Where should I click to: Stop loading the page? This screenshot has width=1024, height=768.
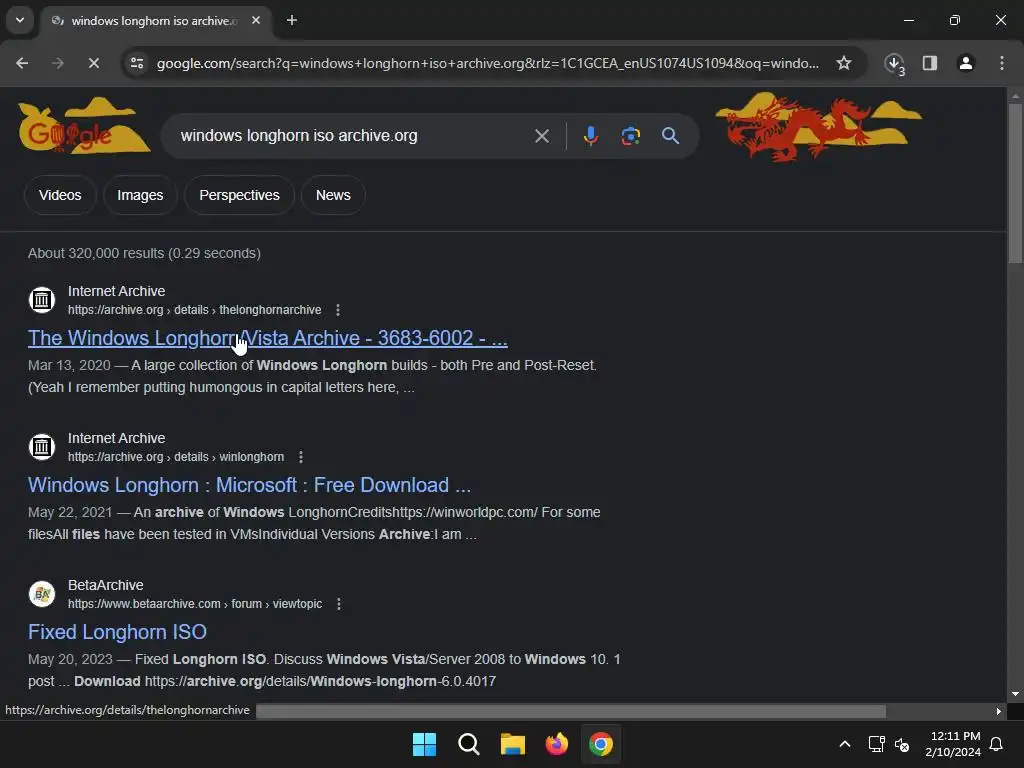pos(93,63)
